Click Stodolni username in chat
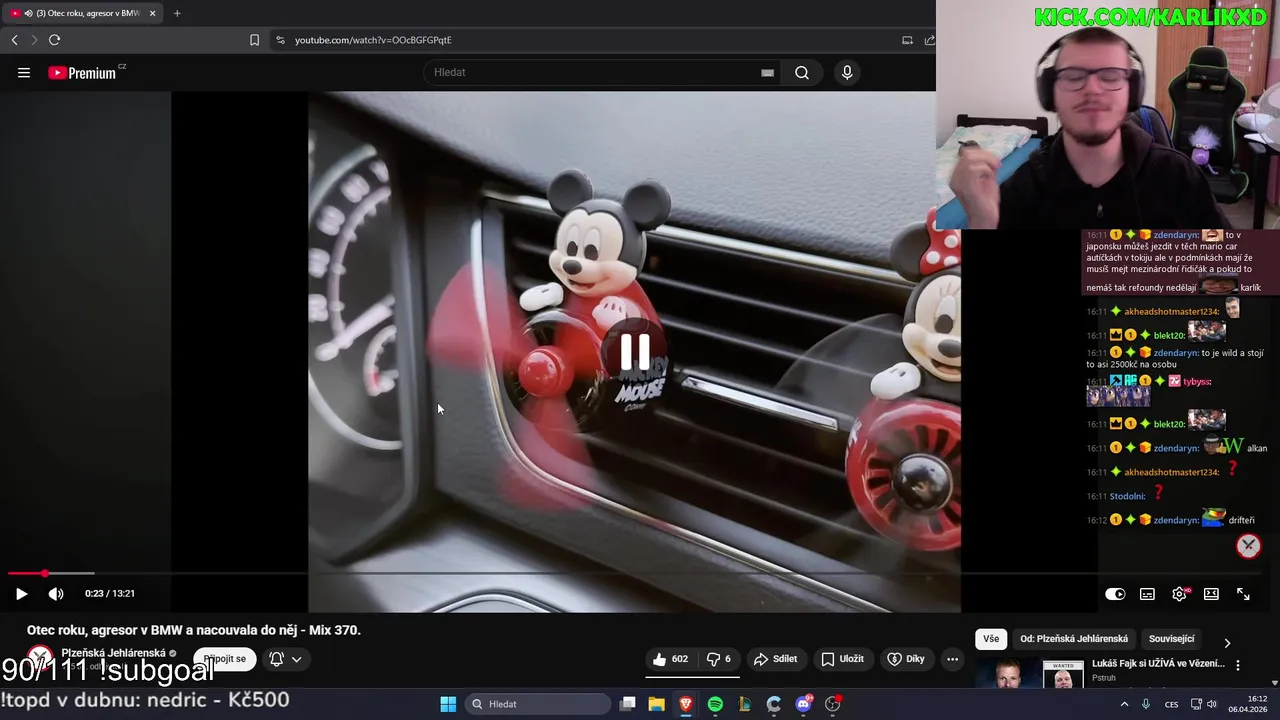Screen dimensions: 1280x720 point(1127,496)
